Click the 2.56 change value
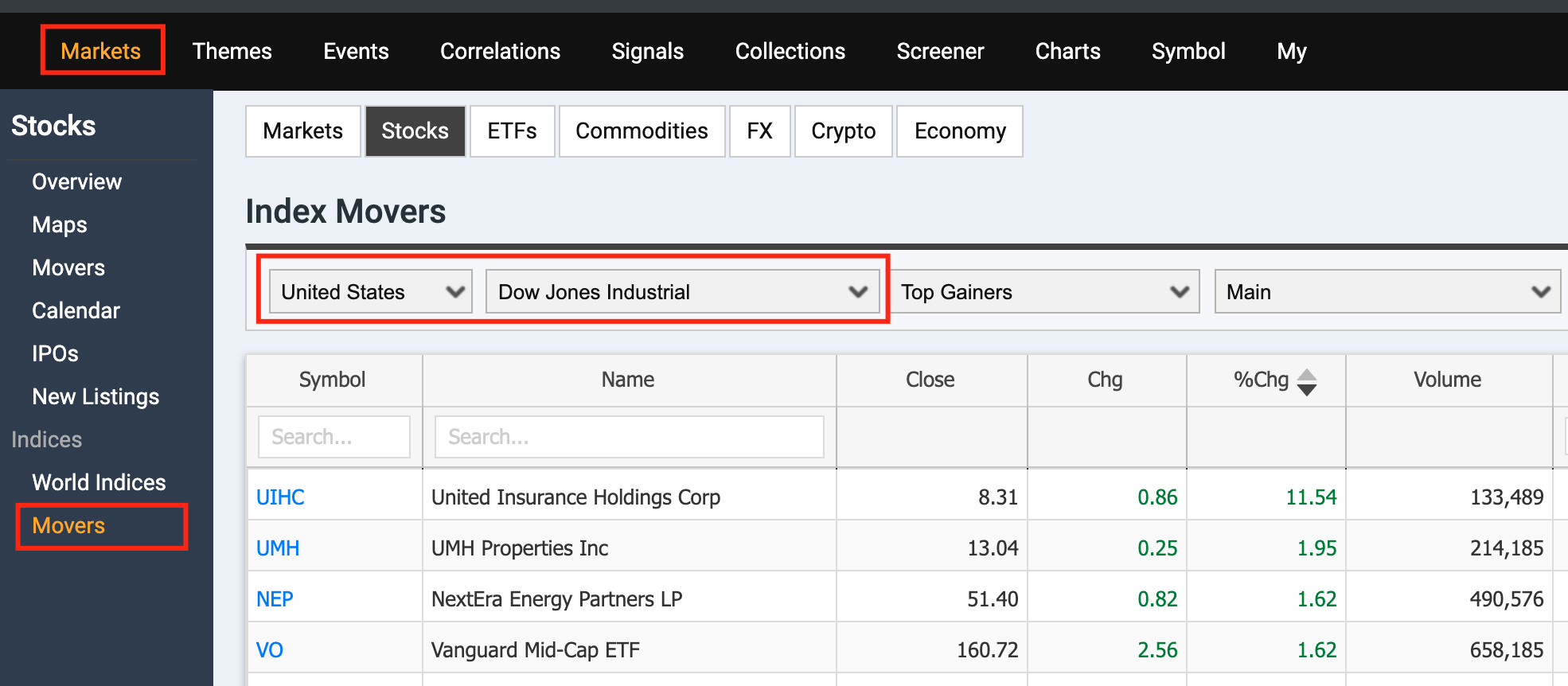 [x=1157, y=650]
